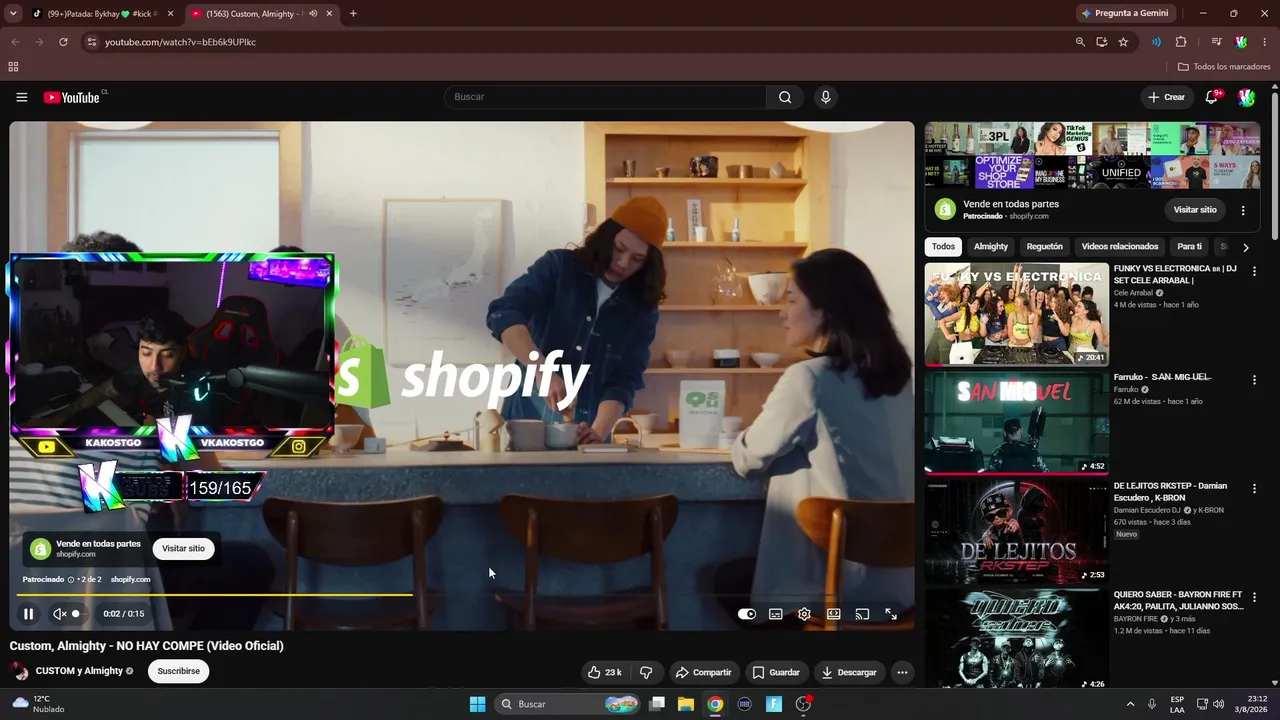1280x720 pixels.
Task: Open options for the Shopify sidebar ad
Action: tap(1243, 210)
